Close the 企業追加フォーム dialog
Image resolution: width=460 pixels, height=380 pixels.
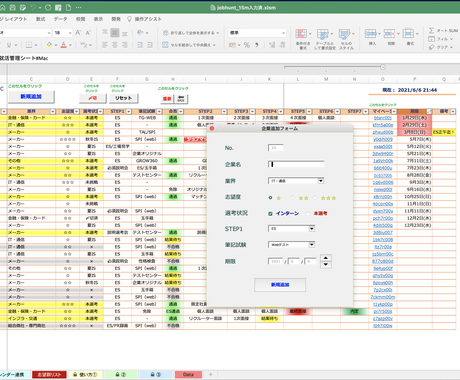tap(212, 128)
